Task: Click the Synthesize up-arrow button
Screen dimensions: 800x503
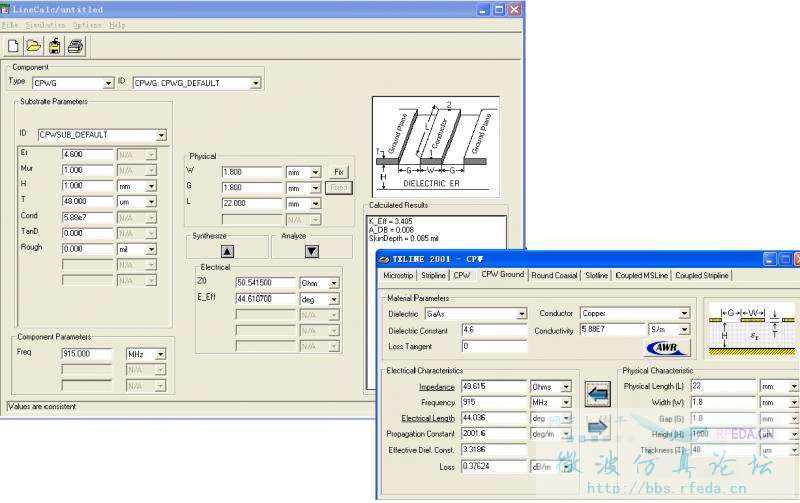Action: 228,251
